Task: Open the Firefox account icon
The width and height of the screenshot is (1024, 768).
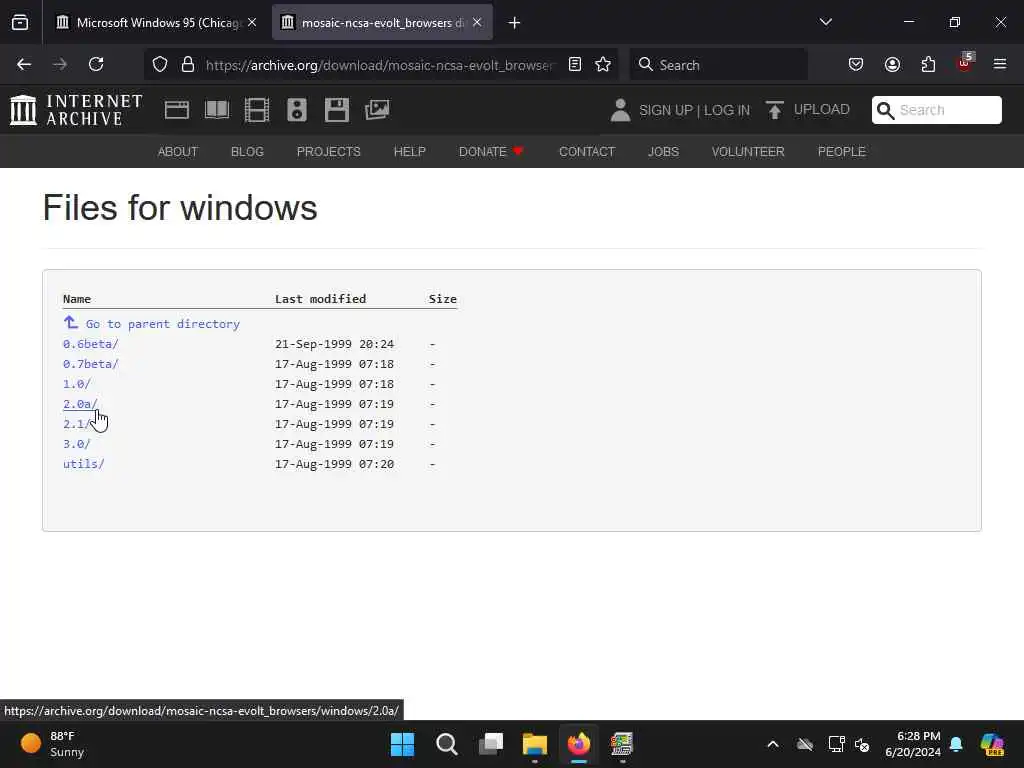Action: pyautogui.click(x=892, y=64)
